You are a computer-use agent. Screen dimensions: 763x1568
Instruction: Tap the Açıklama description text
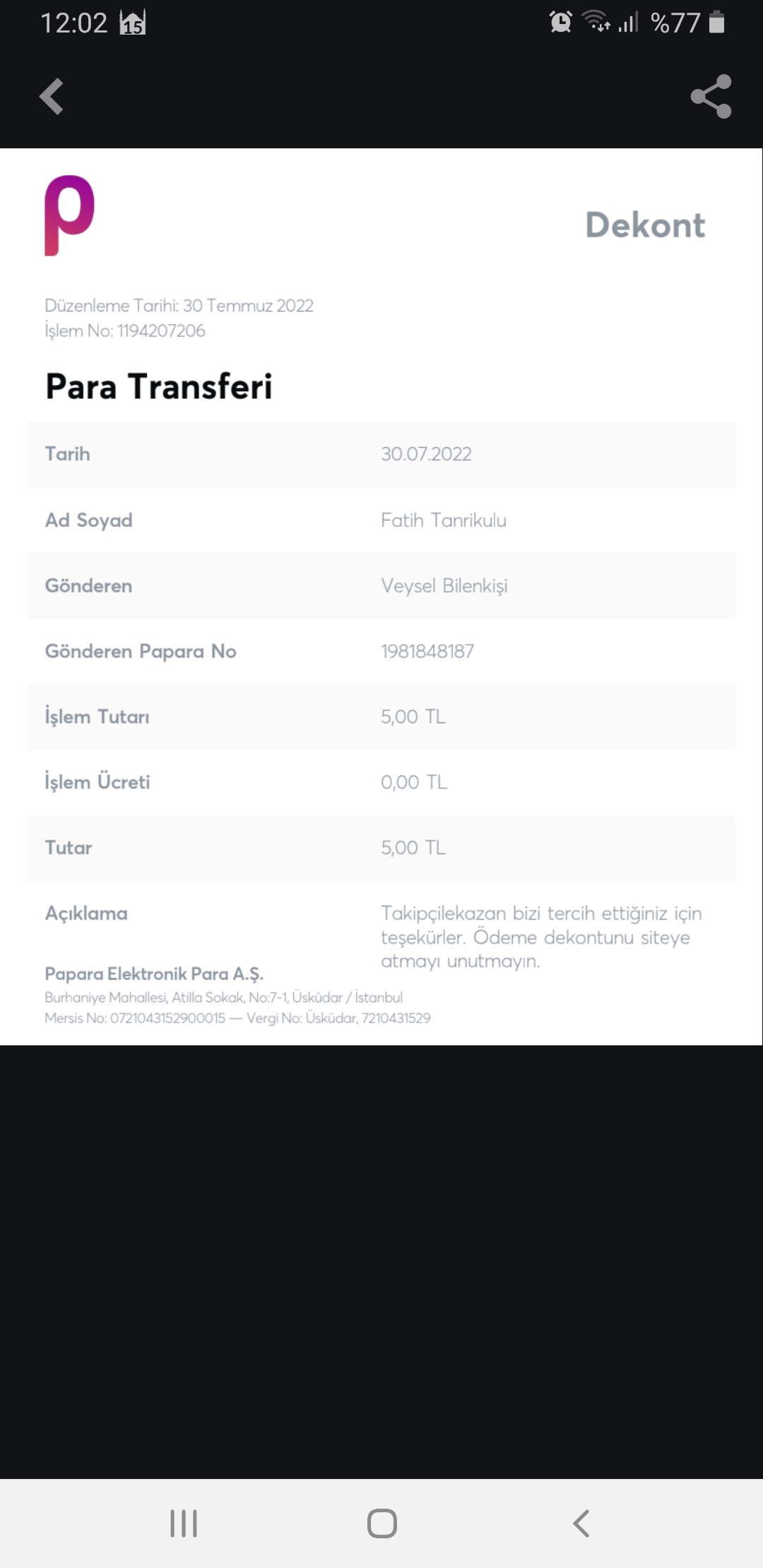pyautogui.click(x=541, y=937)
